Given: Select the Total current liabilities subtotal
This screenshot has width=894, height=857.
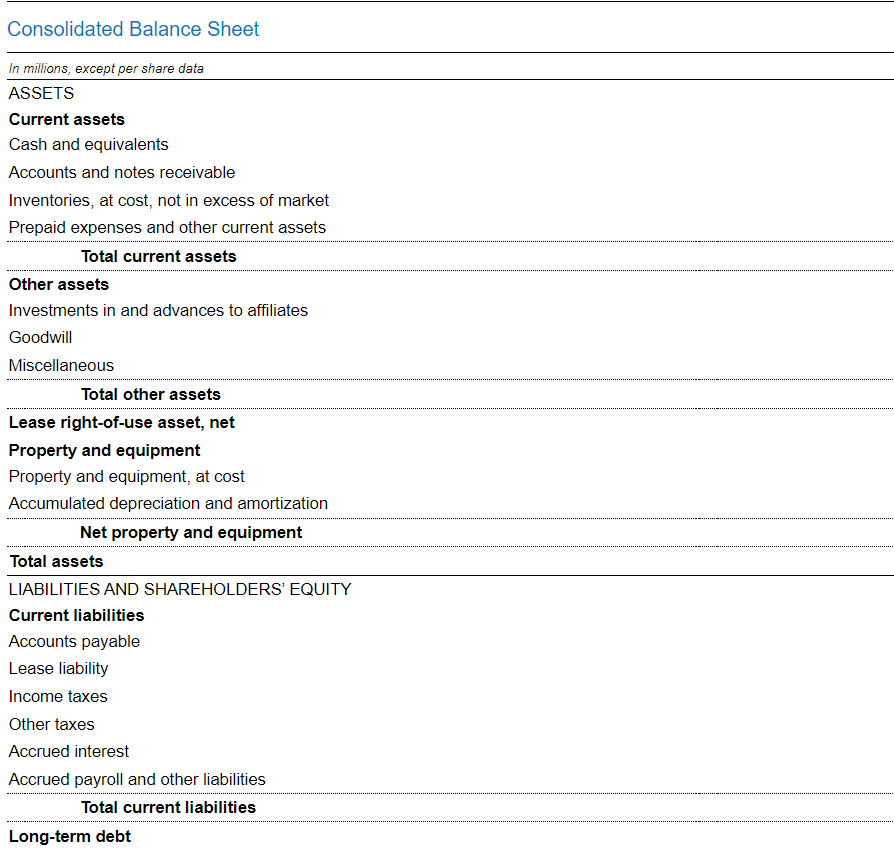Looking at the screenshot, I should 168,807.
